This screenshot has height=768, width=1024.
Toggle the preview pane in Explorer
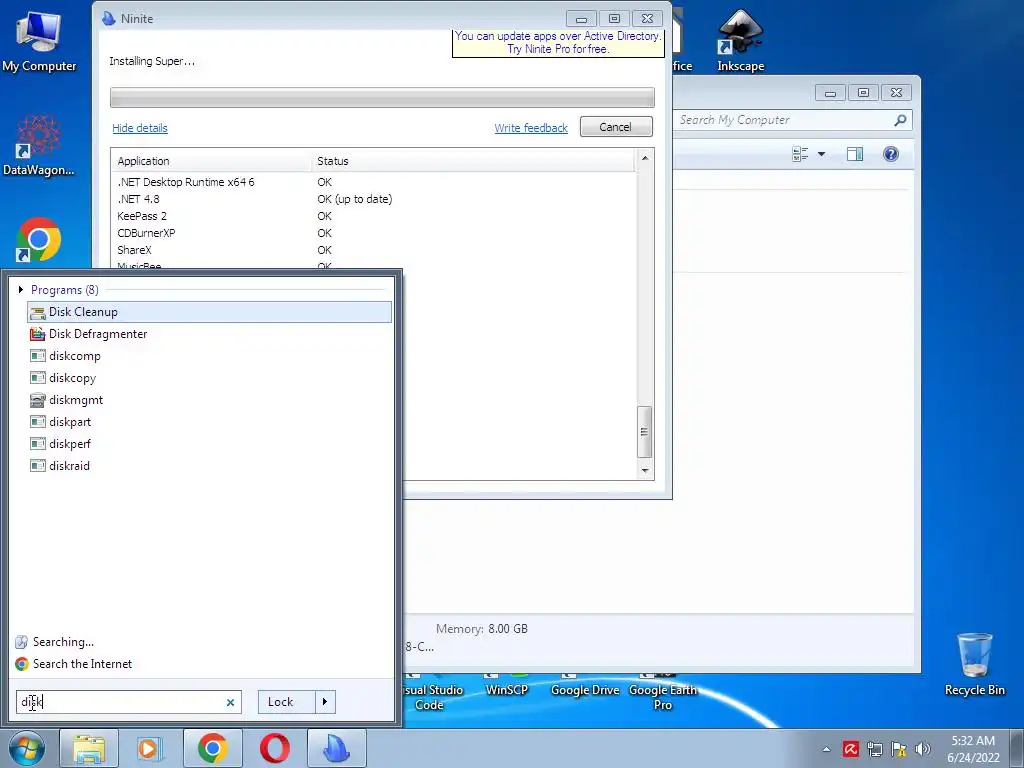[855, 154]
